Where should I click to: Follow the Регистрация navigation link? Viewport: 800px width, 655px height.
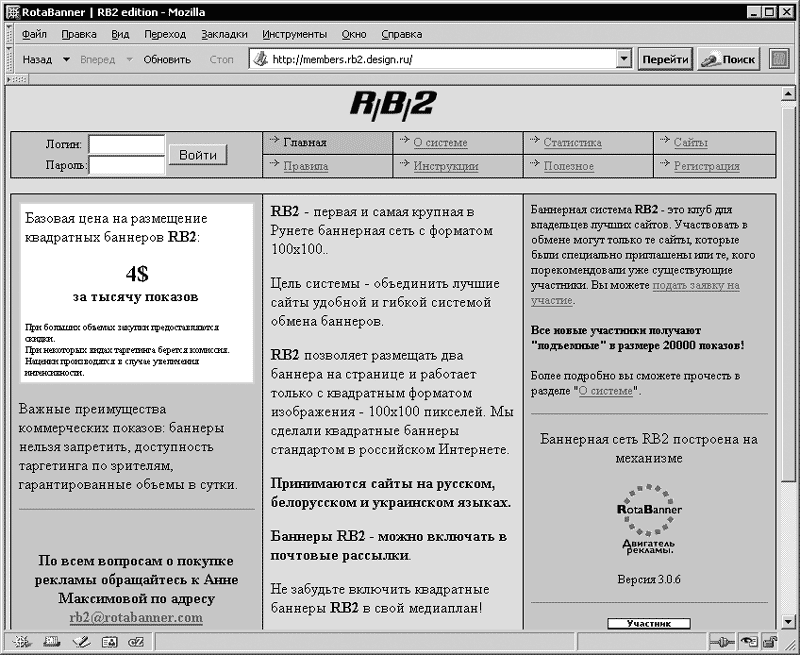point(706,166)
